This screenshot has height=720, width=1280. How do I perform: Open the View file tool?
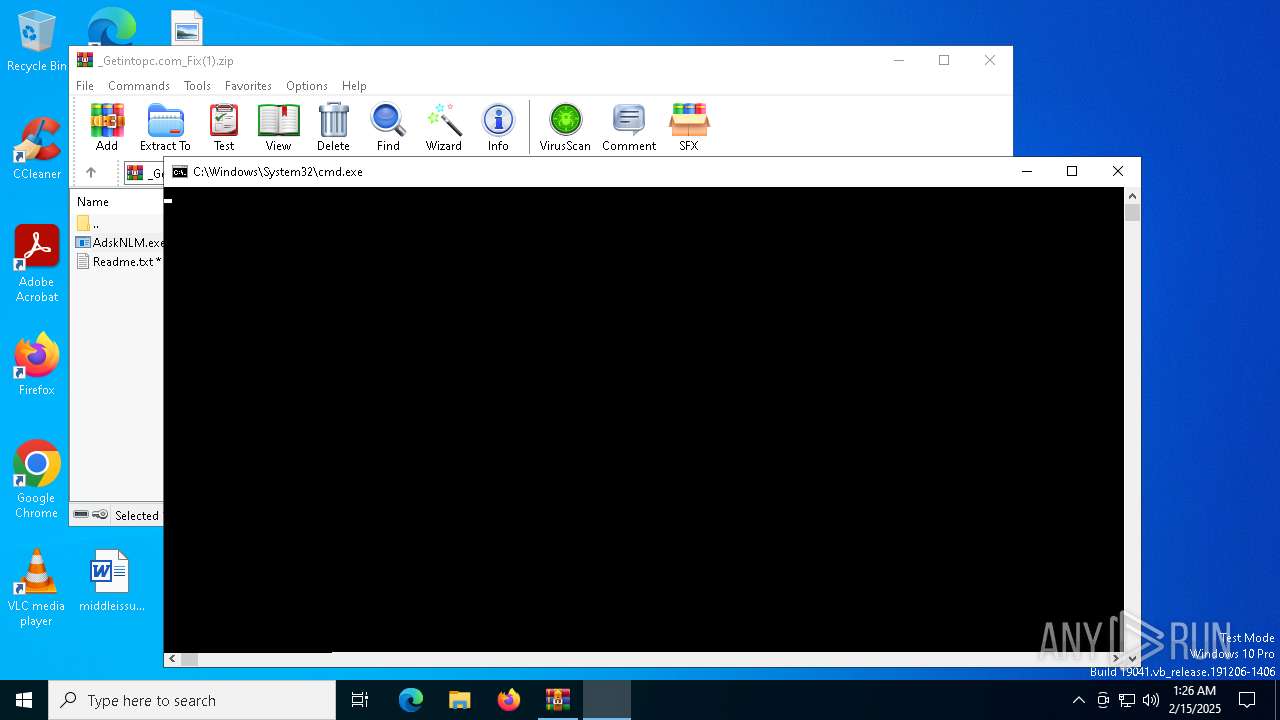pyautogui.click(x=278, y=127)
